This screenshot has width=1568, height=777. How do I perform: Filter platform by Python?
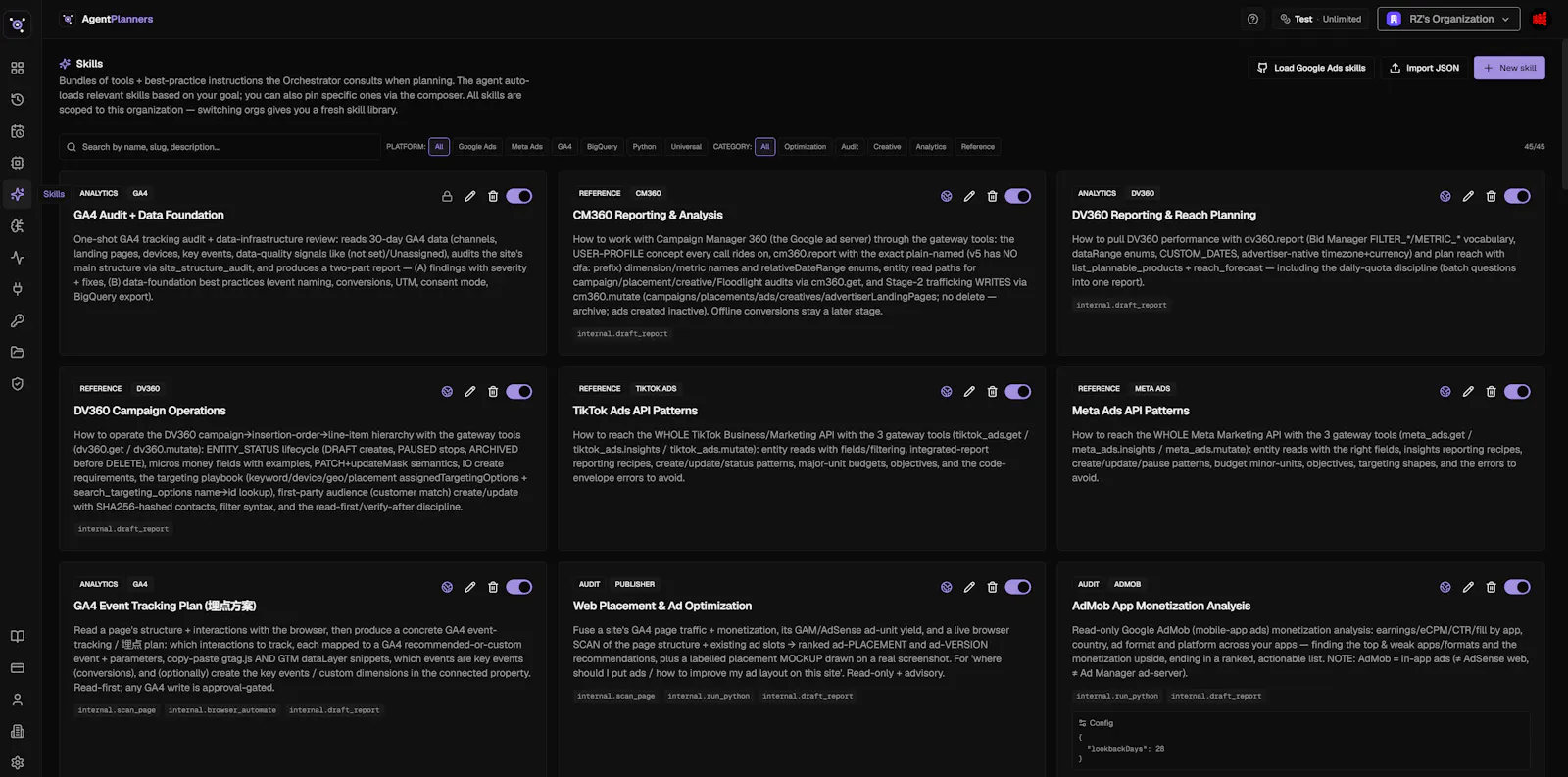644,147
